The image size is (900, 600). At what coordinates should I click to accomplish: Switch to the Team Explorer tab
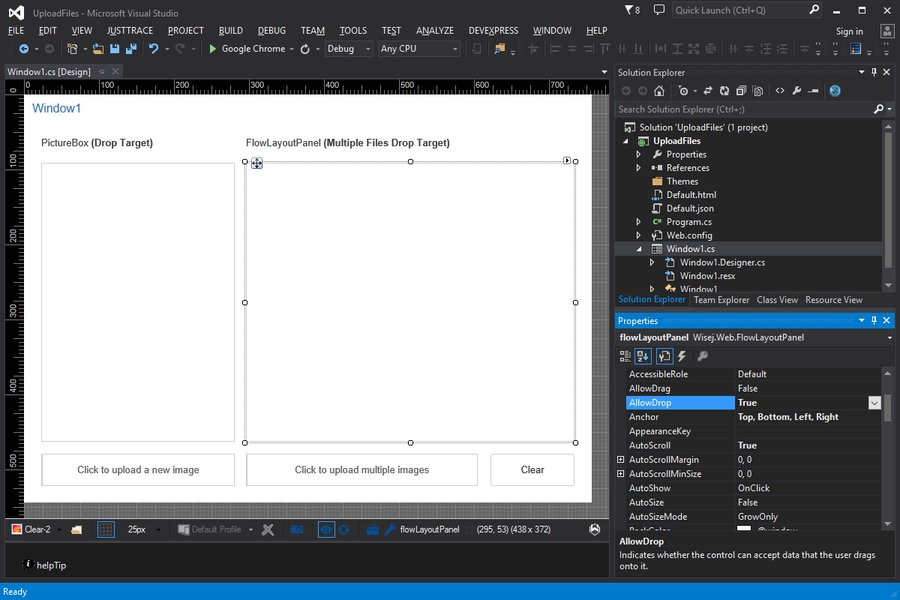(x=721, y=300)
